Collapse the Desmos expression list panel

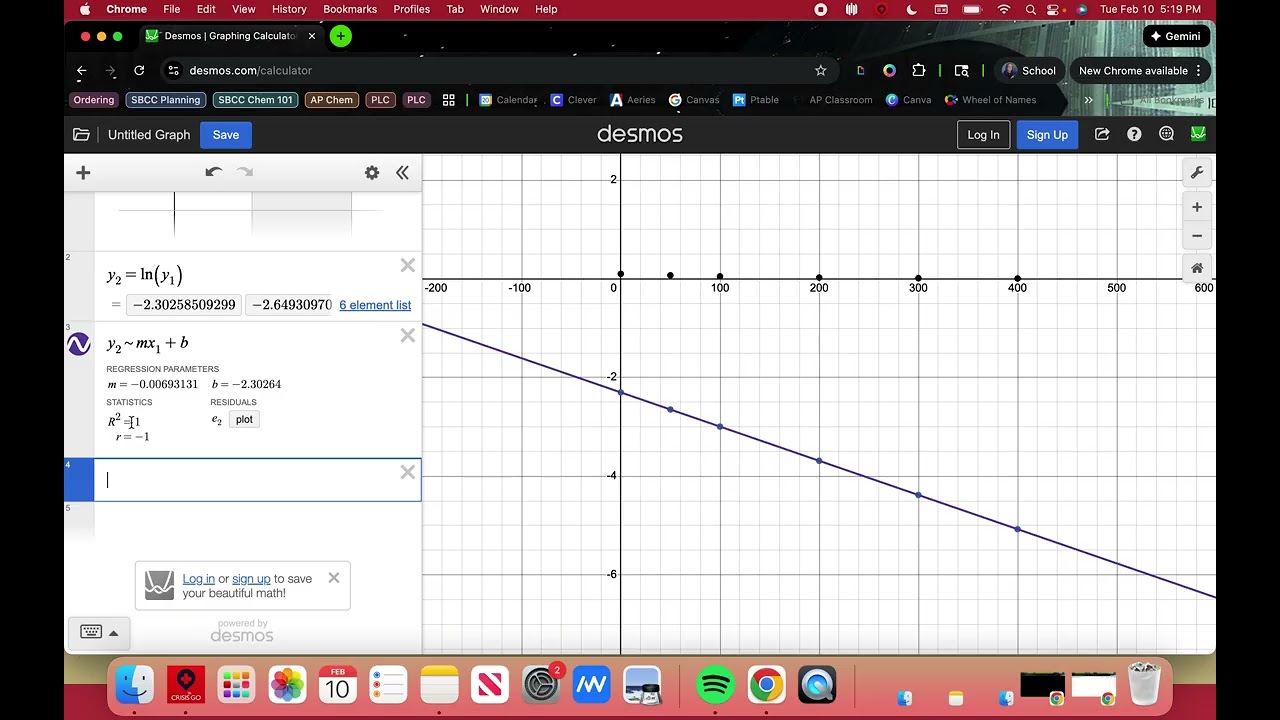coord(402,173)
